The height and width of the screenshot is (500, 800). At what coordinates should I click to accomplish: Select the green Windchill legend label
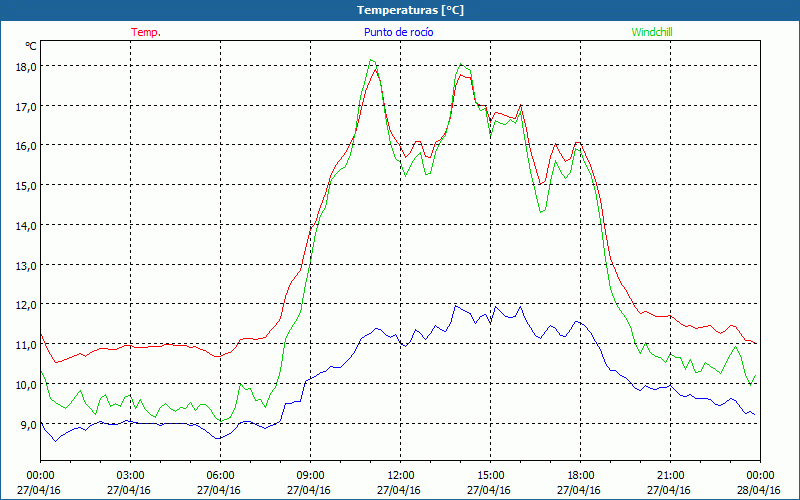(652, 32)
